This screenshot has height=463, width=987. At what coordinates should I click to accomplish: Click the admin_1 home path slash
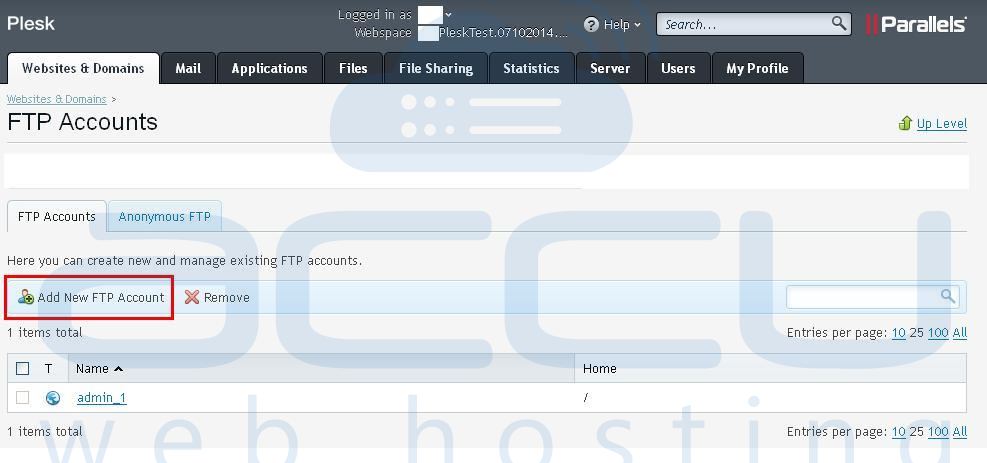click(585, 398)
